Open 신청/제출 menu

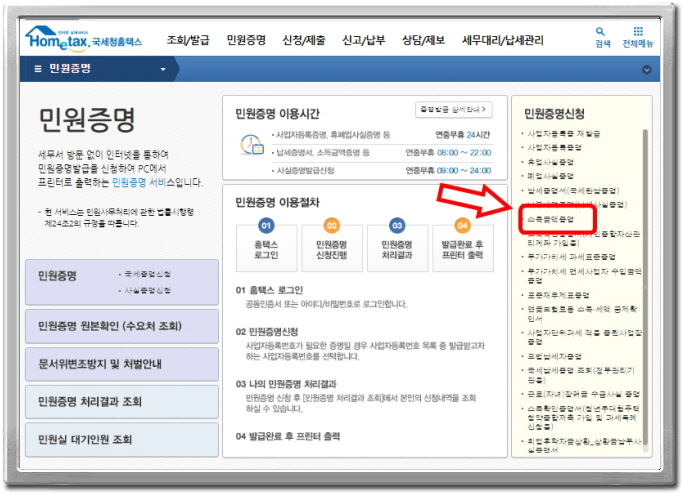tap(304, 40)
